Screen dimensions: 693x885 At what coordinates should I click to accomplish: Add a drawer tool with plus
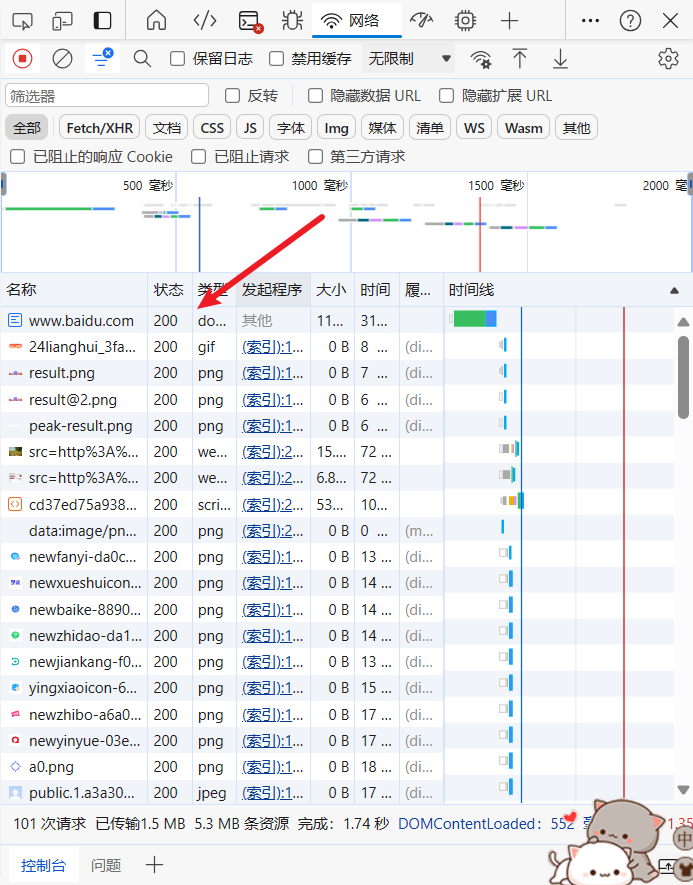[x=154, y=865]
